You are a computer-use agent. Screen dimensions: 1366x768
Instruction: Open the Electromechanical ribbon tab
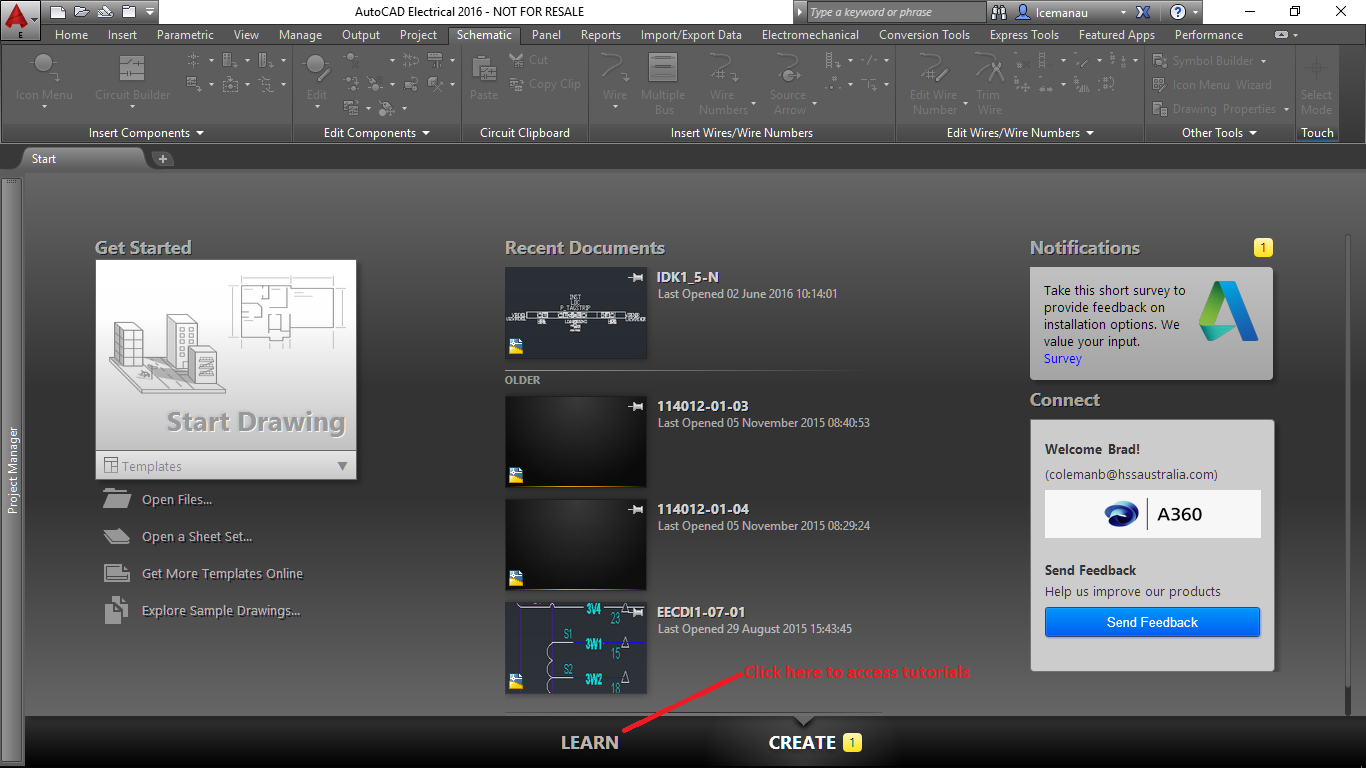(x=810, y=35)
